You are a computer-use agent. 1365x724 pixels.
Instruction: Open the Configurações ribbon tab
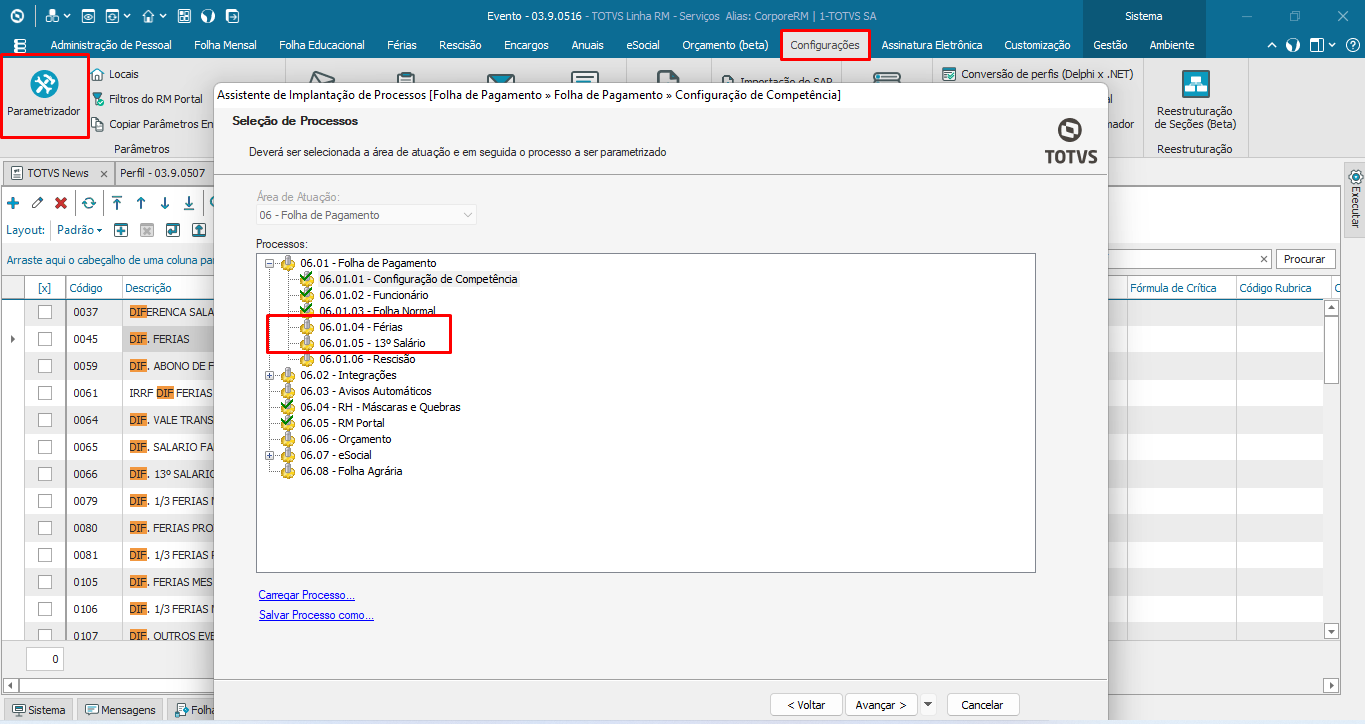[x=825, y=45]
